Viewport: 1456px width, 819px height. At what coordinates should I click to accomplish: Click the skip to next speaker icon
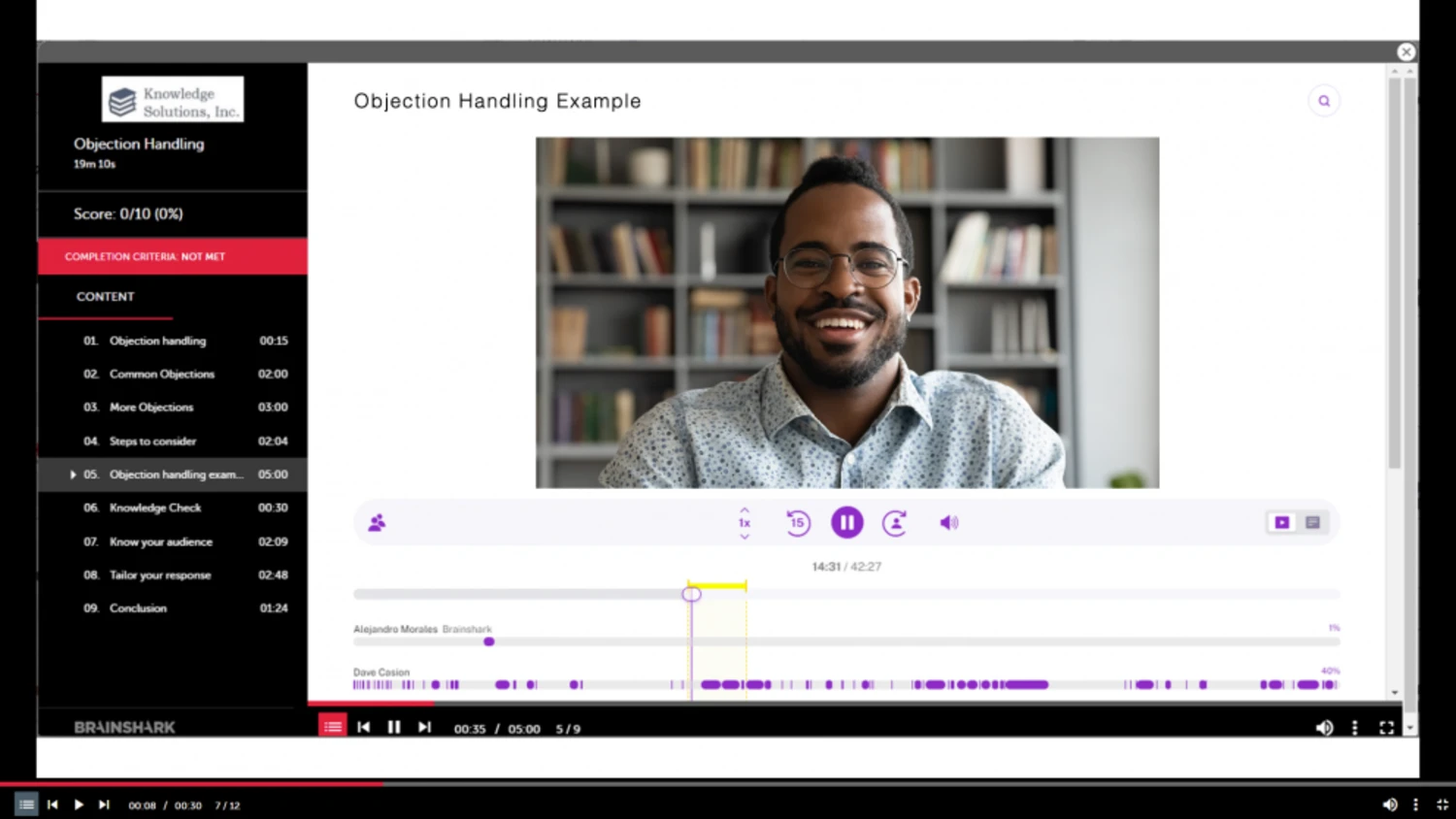[895, 523]
